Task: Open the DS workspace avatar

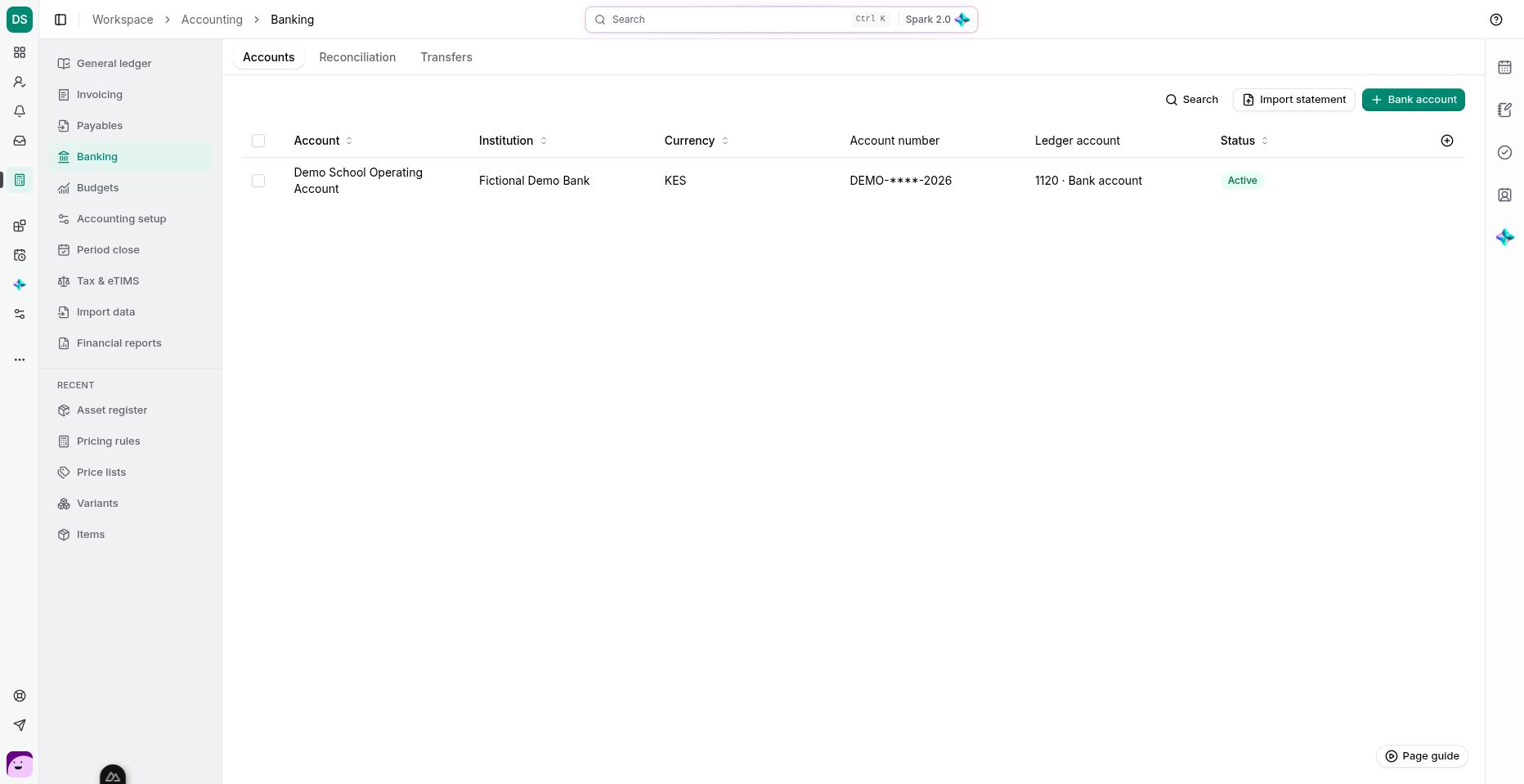Action: coord(20,20)
